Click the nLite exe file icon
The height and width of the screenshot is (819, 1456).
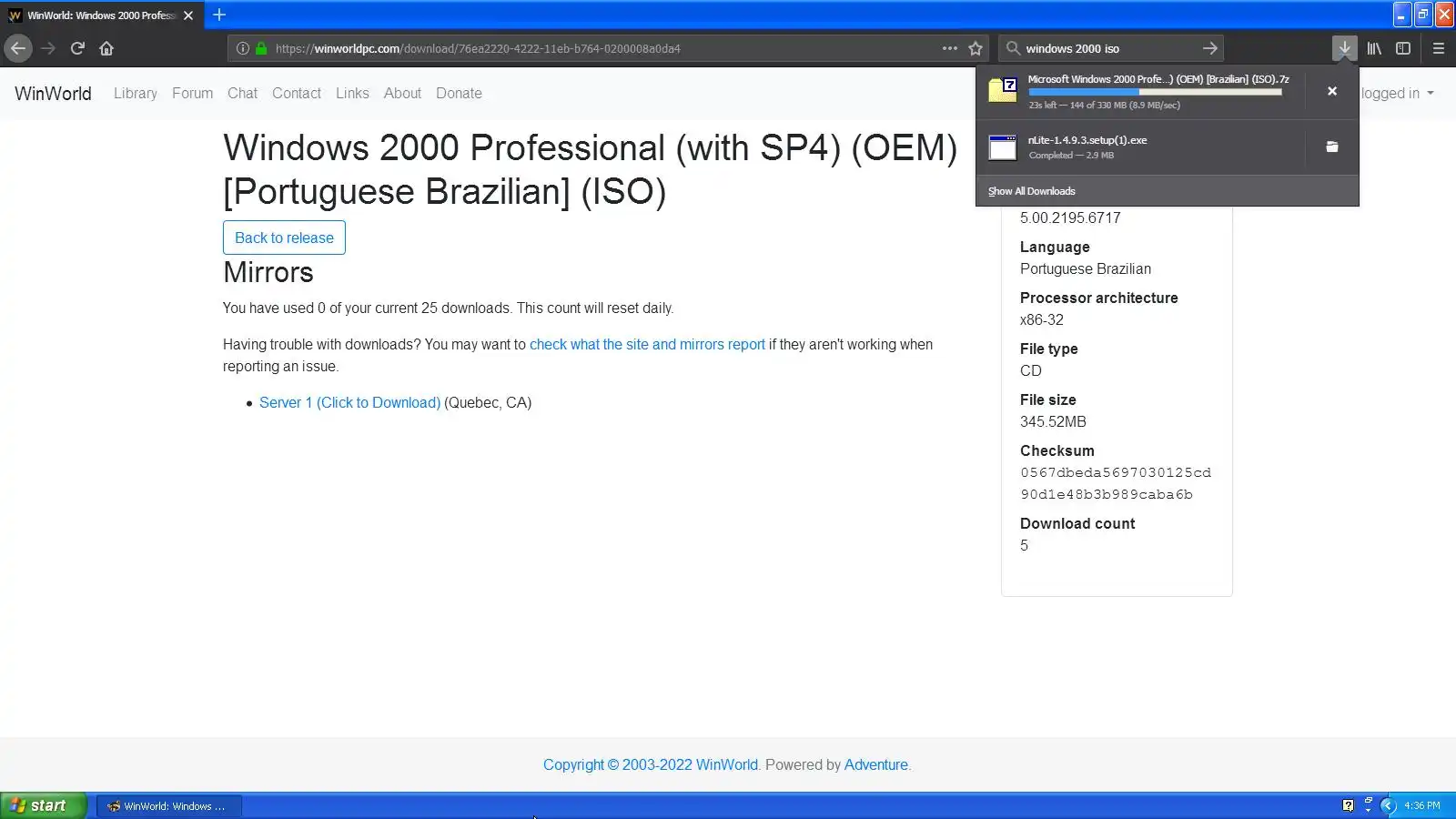pyautogui.click(x=1003, y=147)
